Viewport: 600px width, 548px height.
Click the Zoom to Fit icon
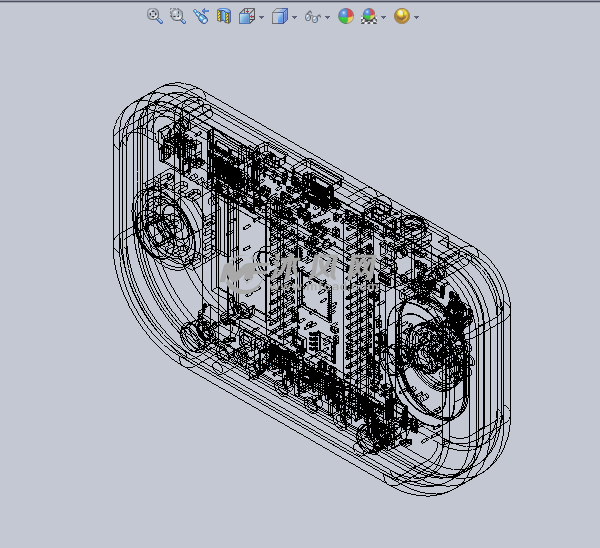[154, 16]
